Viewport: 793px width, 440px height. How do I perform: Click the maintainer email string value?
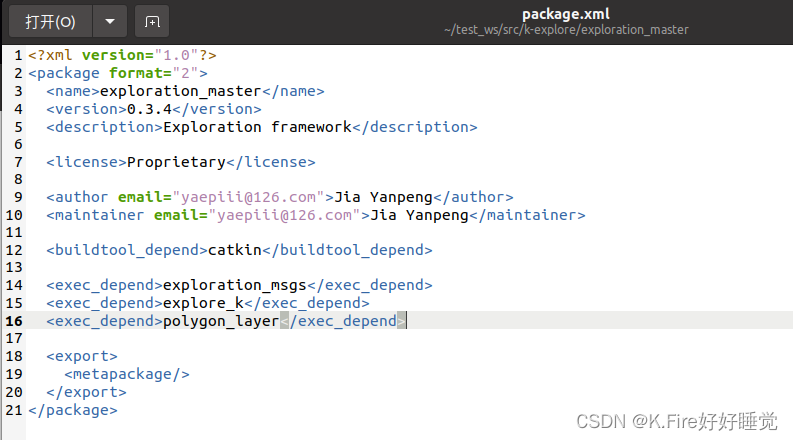tap(284, 215)
